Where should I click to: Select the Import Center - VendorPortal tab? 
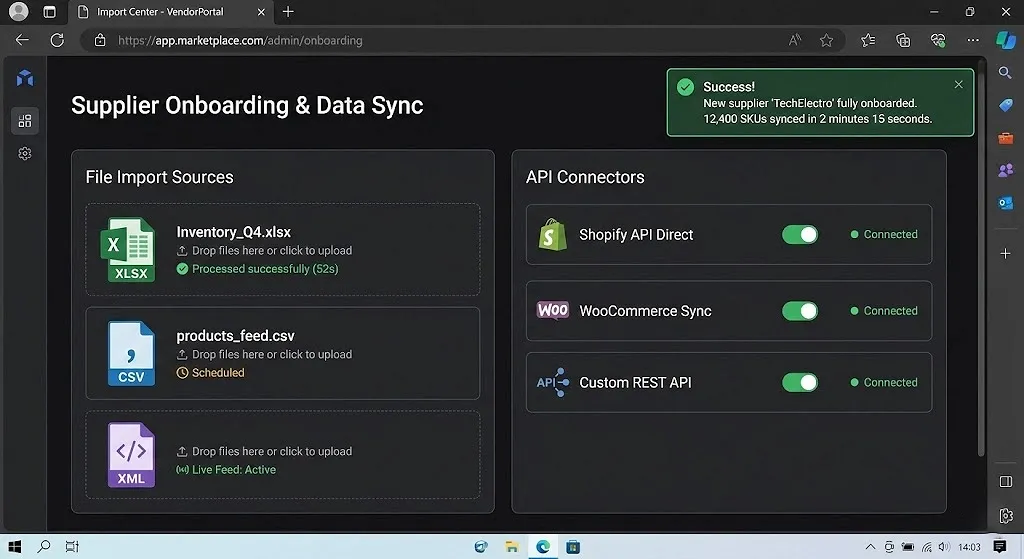(x=160, y=12)
